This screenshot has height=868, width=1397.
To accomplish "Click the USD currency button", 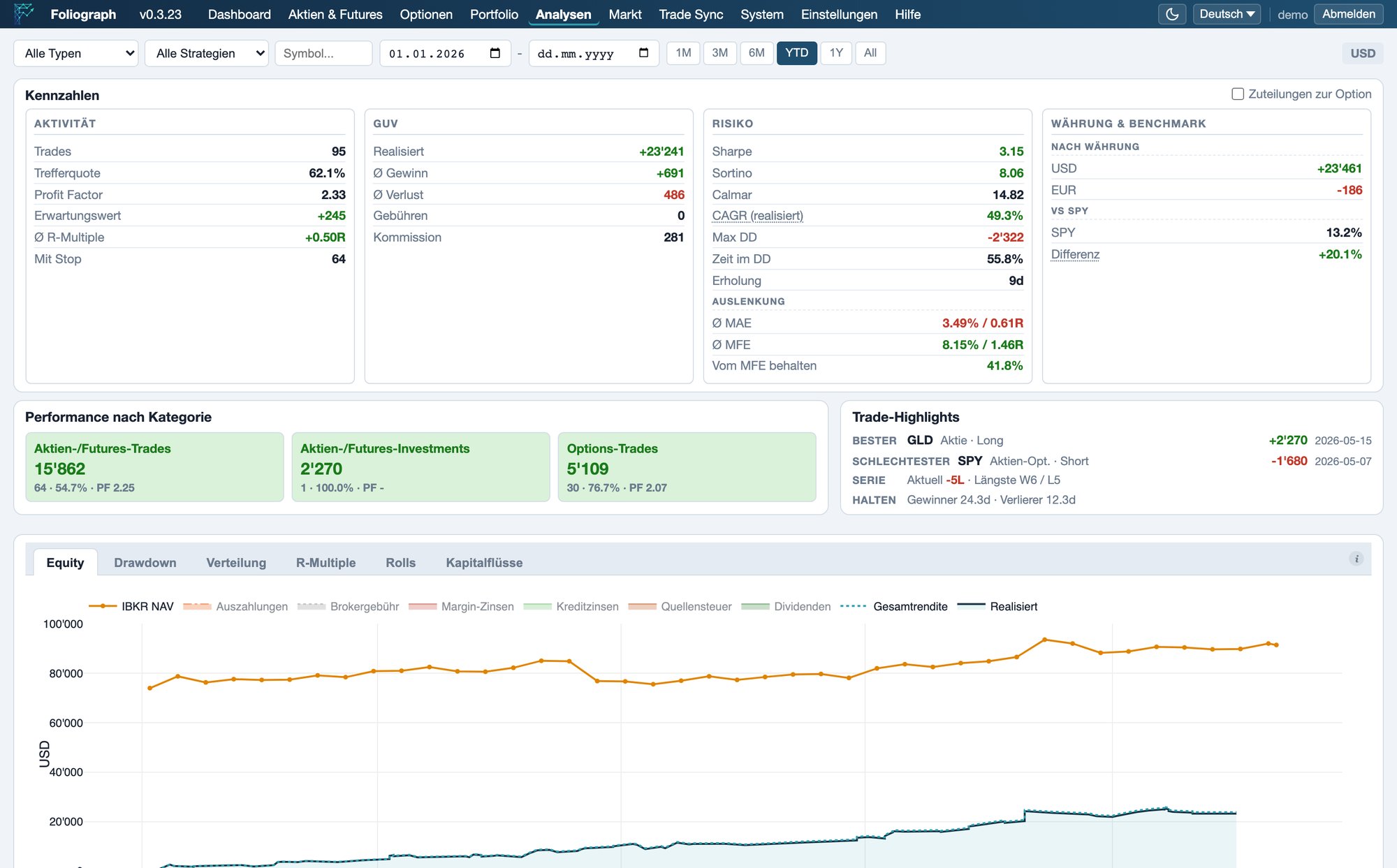I will [1363, 53].
